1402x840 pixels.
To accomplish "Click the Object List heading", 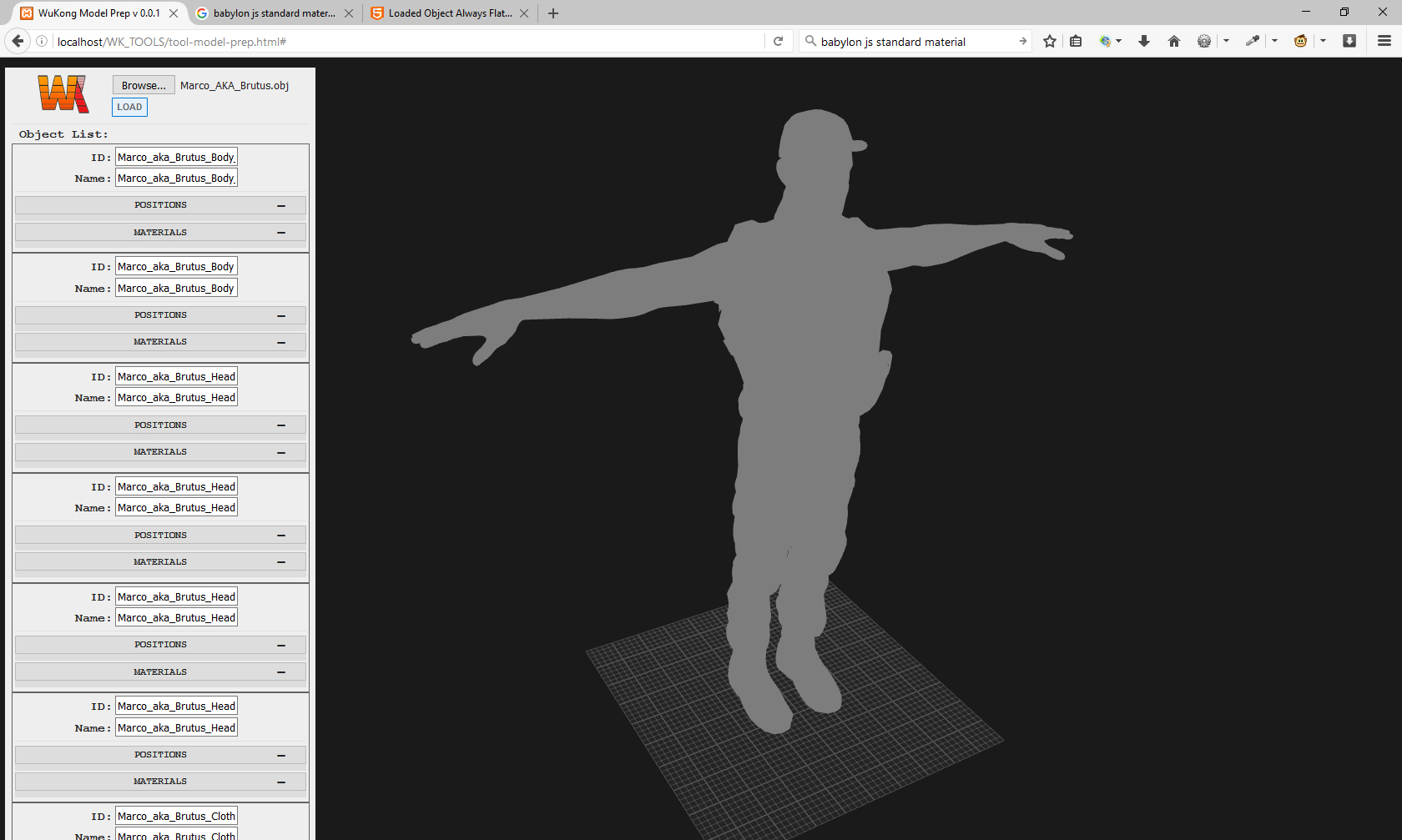I will coord(63,134).
